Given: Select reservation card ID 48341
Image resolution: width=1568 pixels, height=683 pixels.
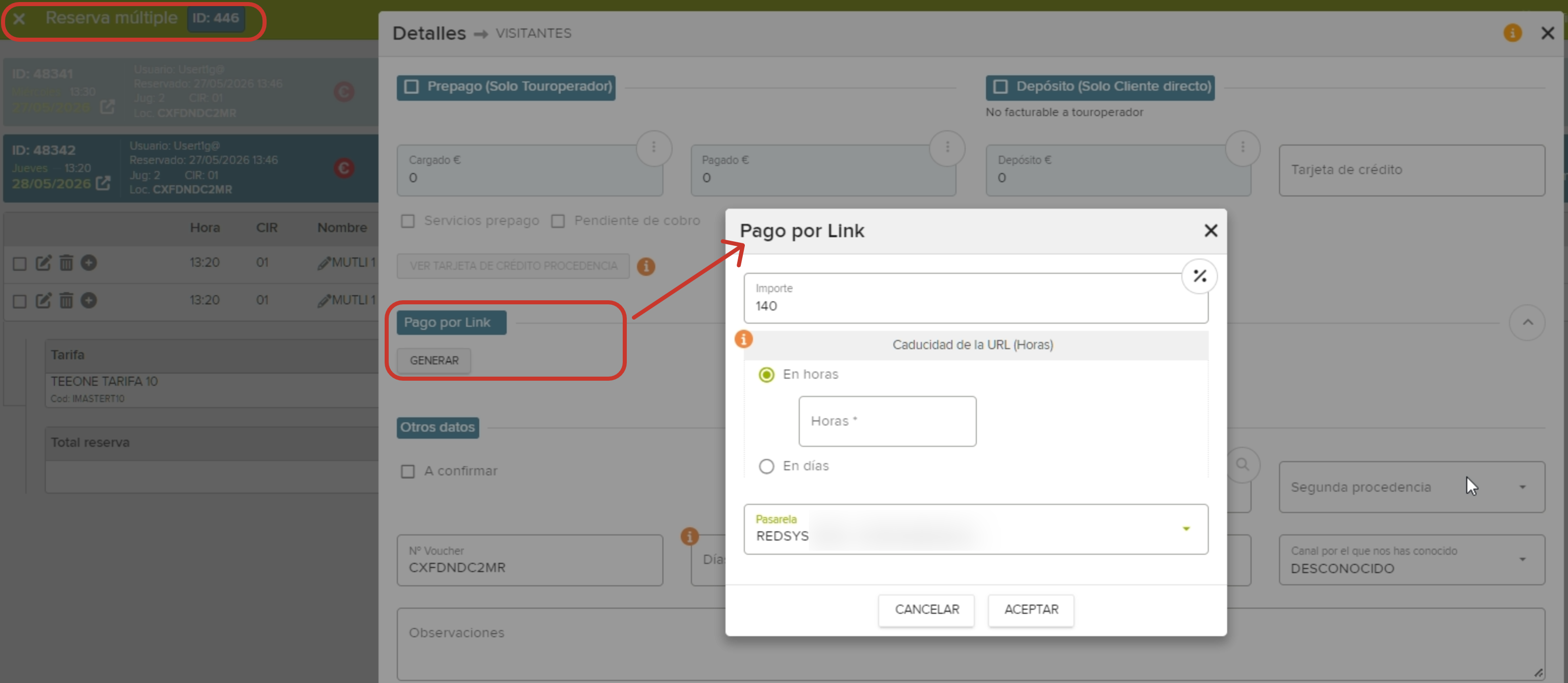Looking at the screenshot, I should point(190,92).
